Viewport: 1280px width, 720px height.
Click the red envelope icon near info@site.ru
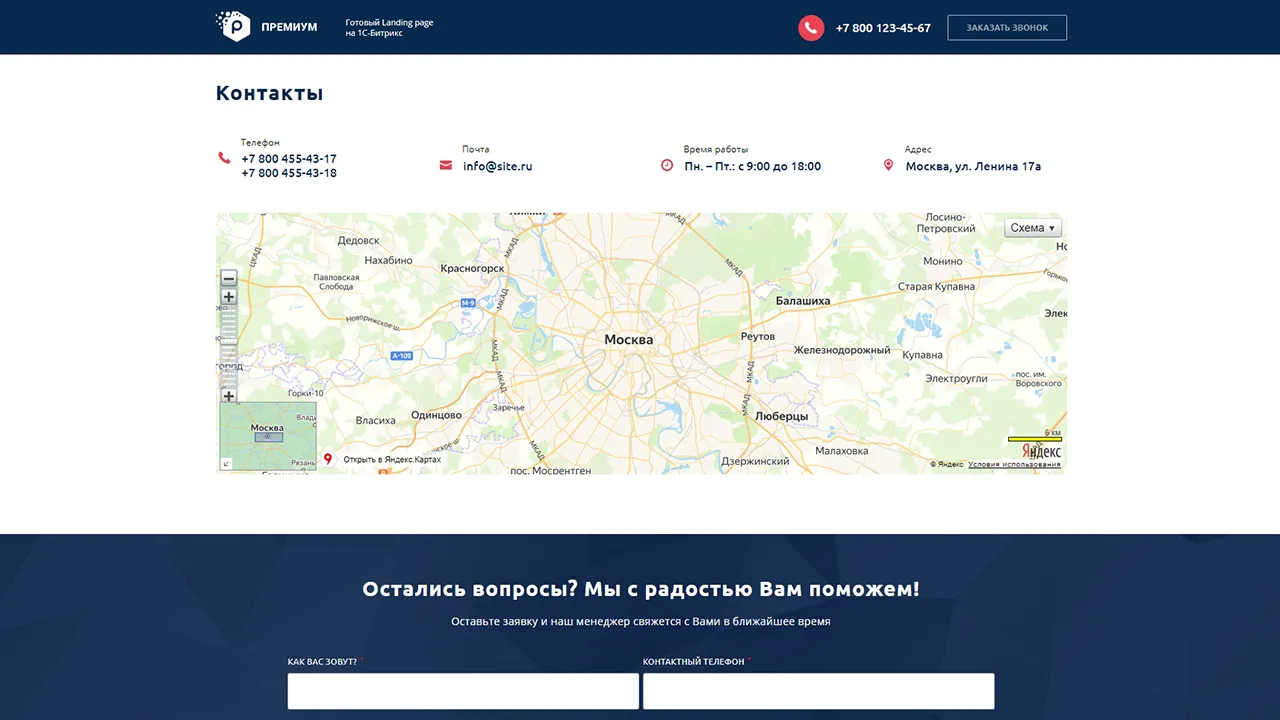(446, 166)
